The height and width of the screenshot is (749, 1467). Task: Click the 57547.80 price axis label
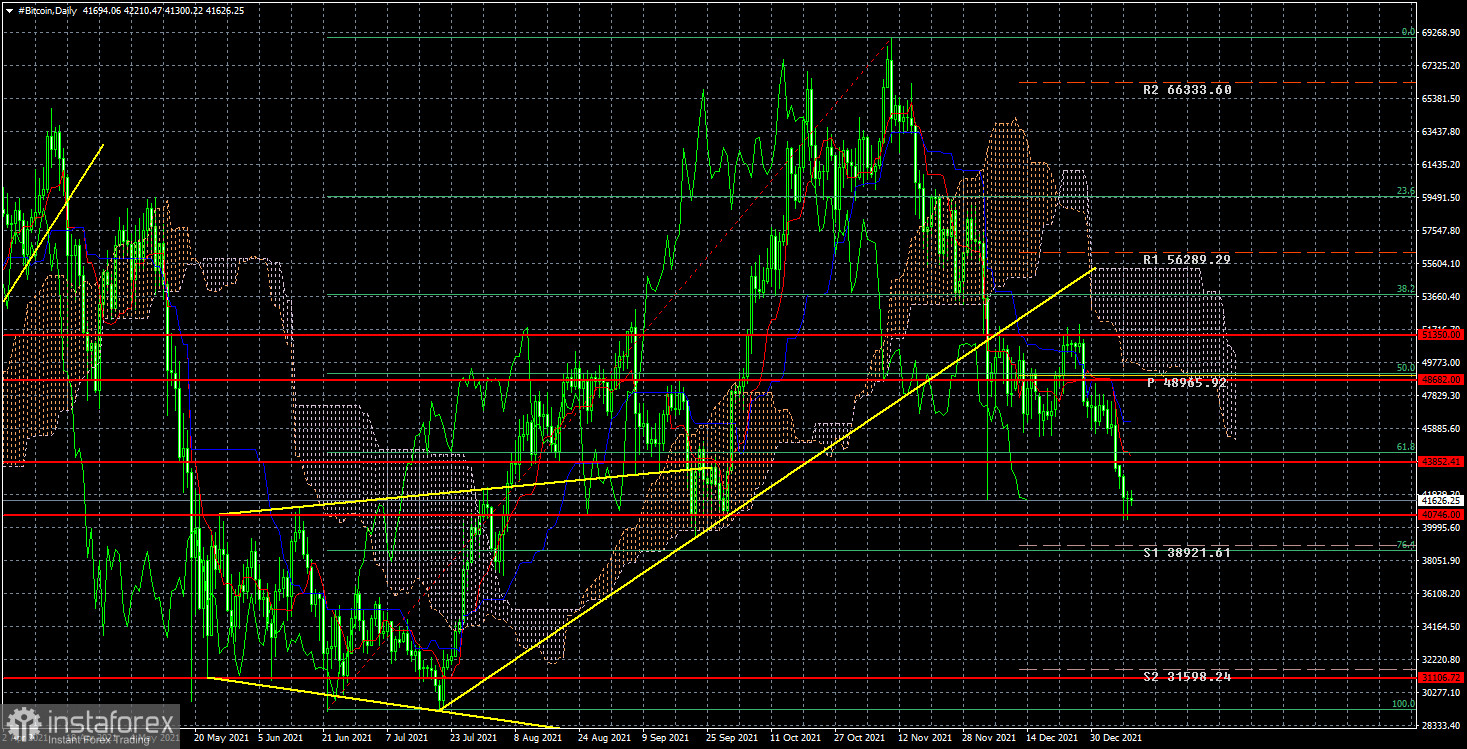coord(1442,231)
